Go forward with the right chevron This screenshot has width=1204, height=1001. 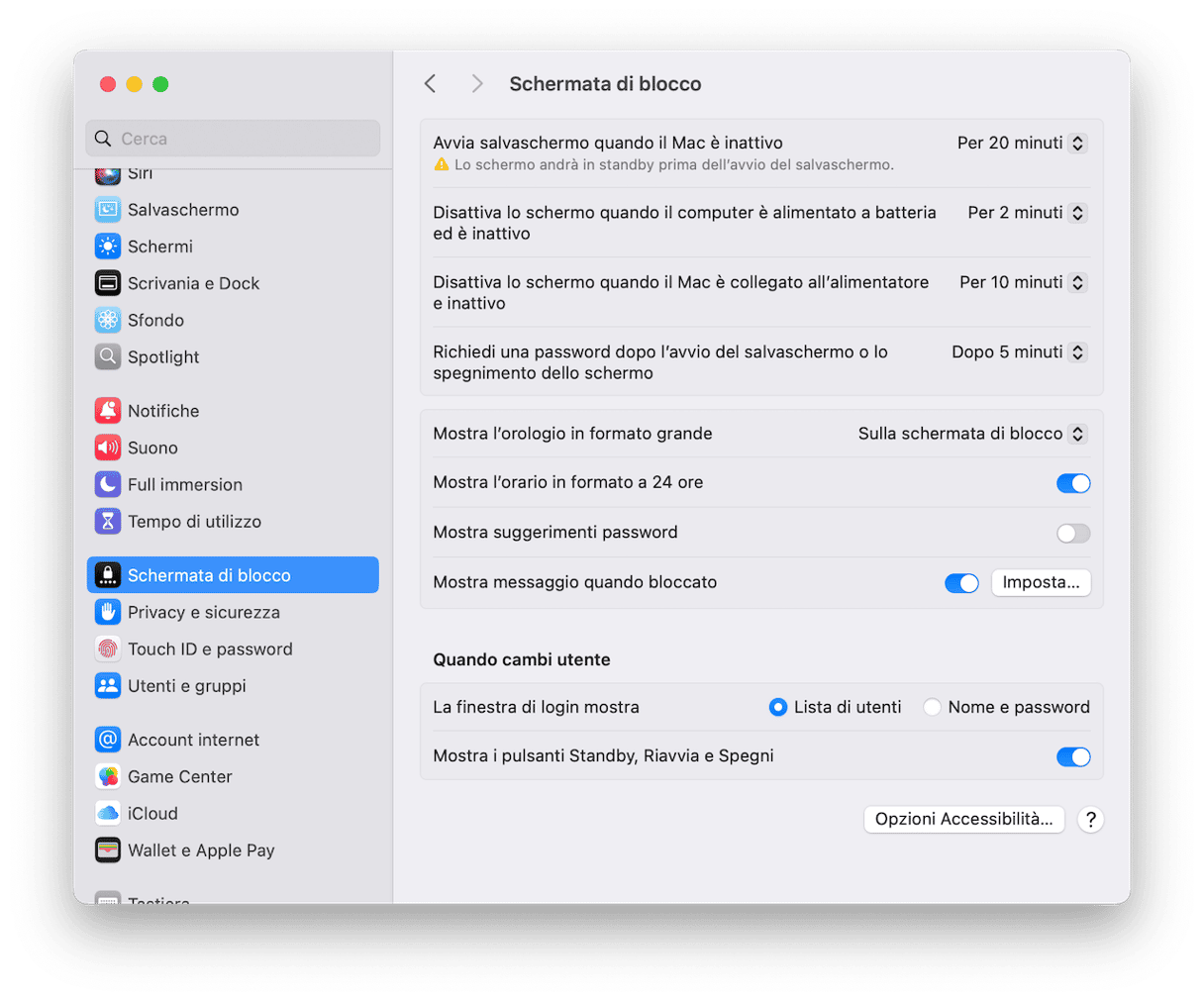tap(477, 84)
